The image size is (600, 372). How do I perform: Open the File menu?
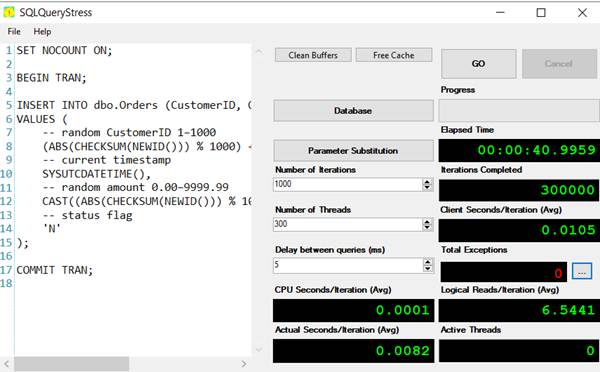point(14,31)
